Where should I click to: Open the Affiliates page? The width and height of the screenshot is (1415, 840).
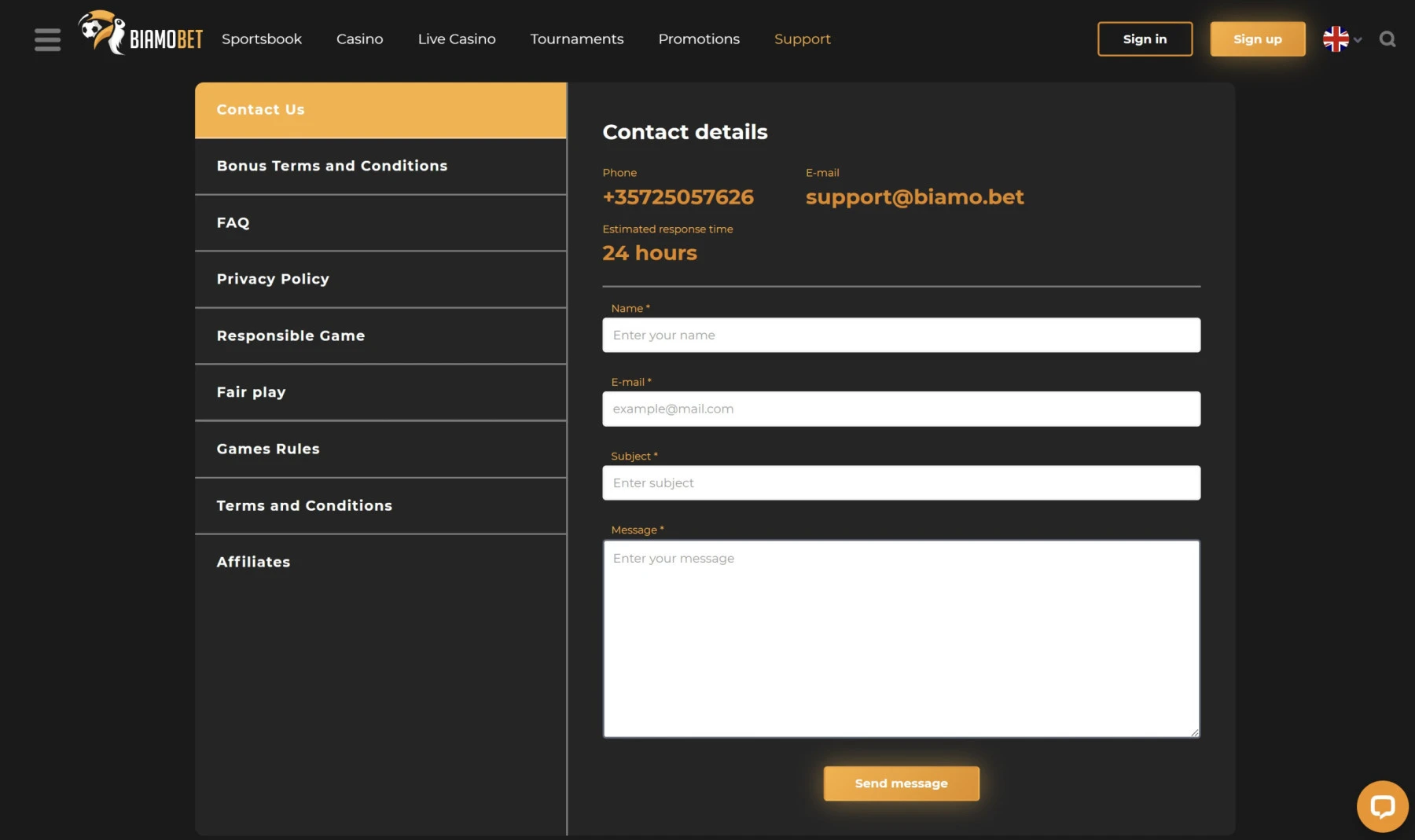click(x=380, y=563)
